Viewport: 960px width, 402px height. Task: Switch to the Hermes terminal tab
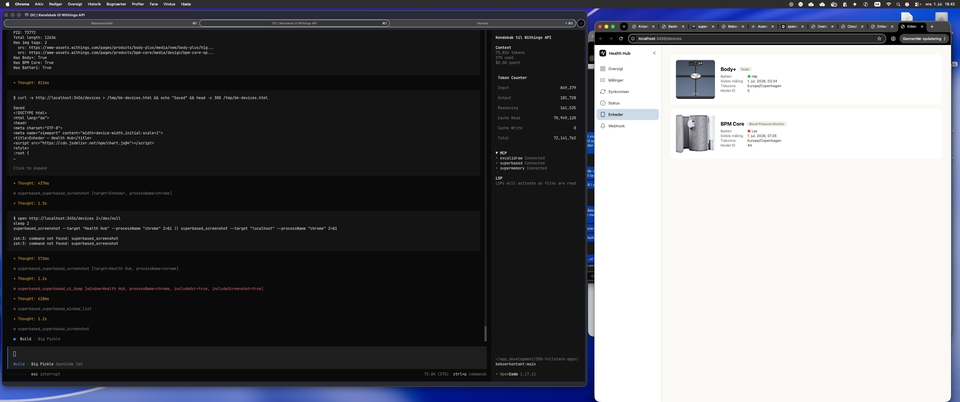click(482, 23)
